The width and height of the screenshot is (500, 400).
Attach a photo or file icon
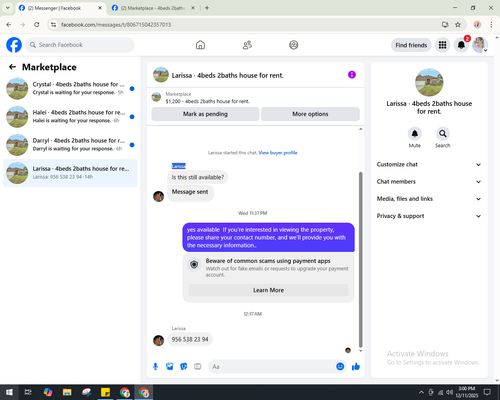click(x=170, y=367)
